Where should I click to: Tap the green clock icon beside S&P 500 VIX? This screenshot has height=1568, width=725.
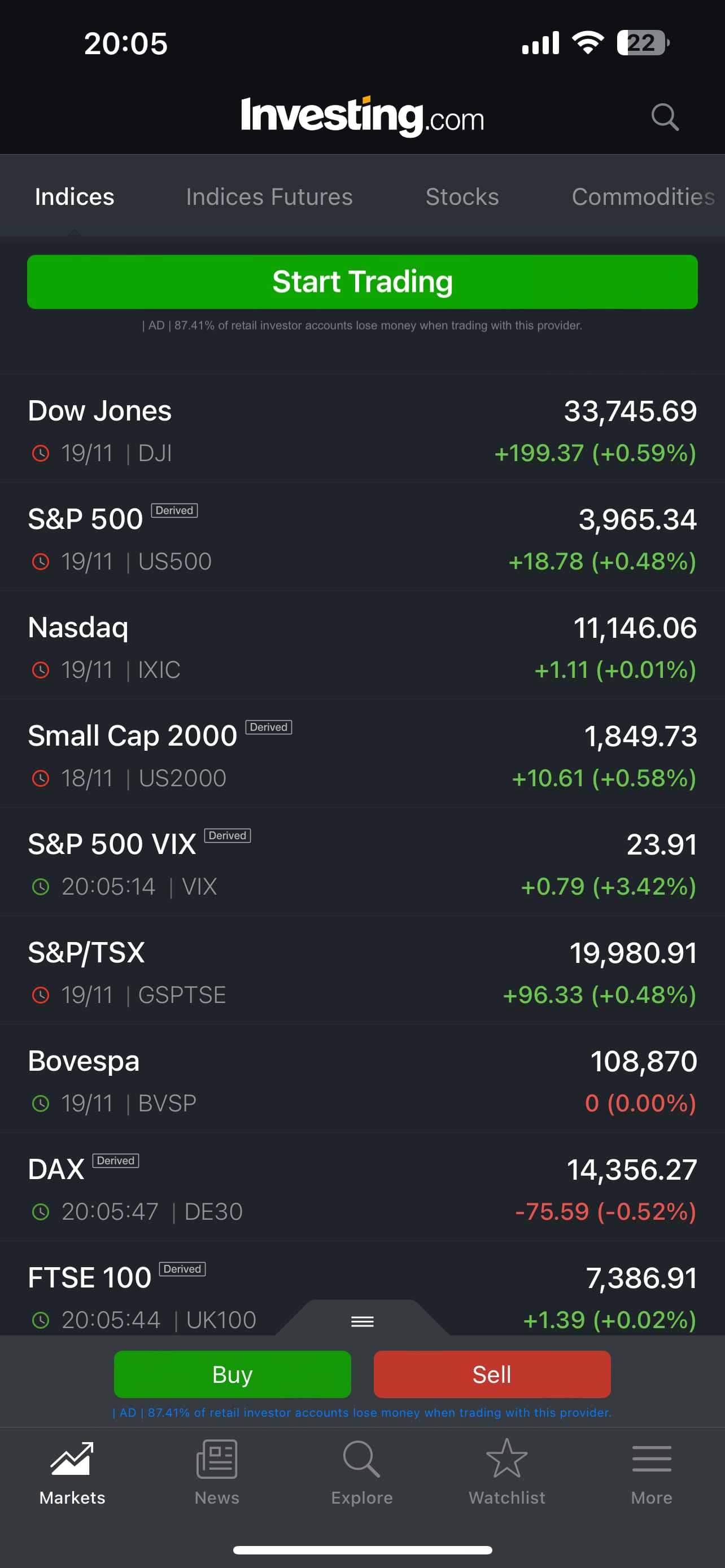40,887
